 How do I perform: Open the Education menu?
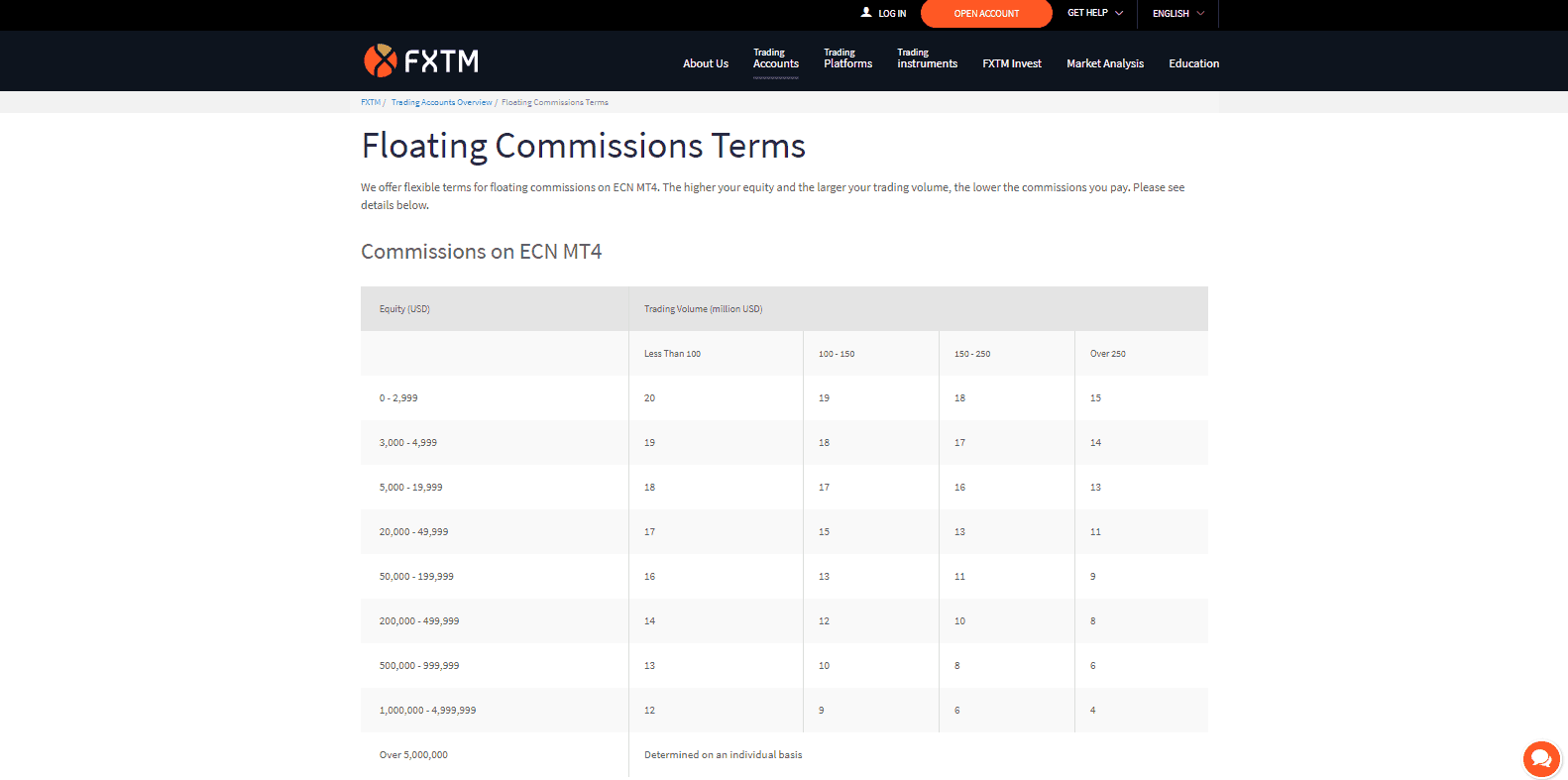(x=1194, y=63)
